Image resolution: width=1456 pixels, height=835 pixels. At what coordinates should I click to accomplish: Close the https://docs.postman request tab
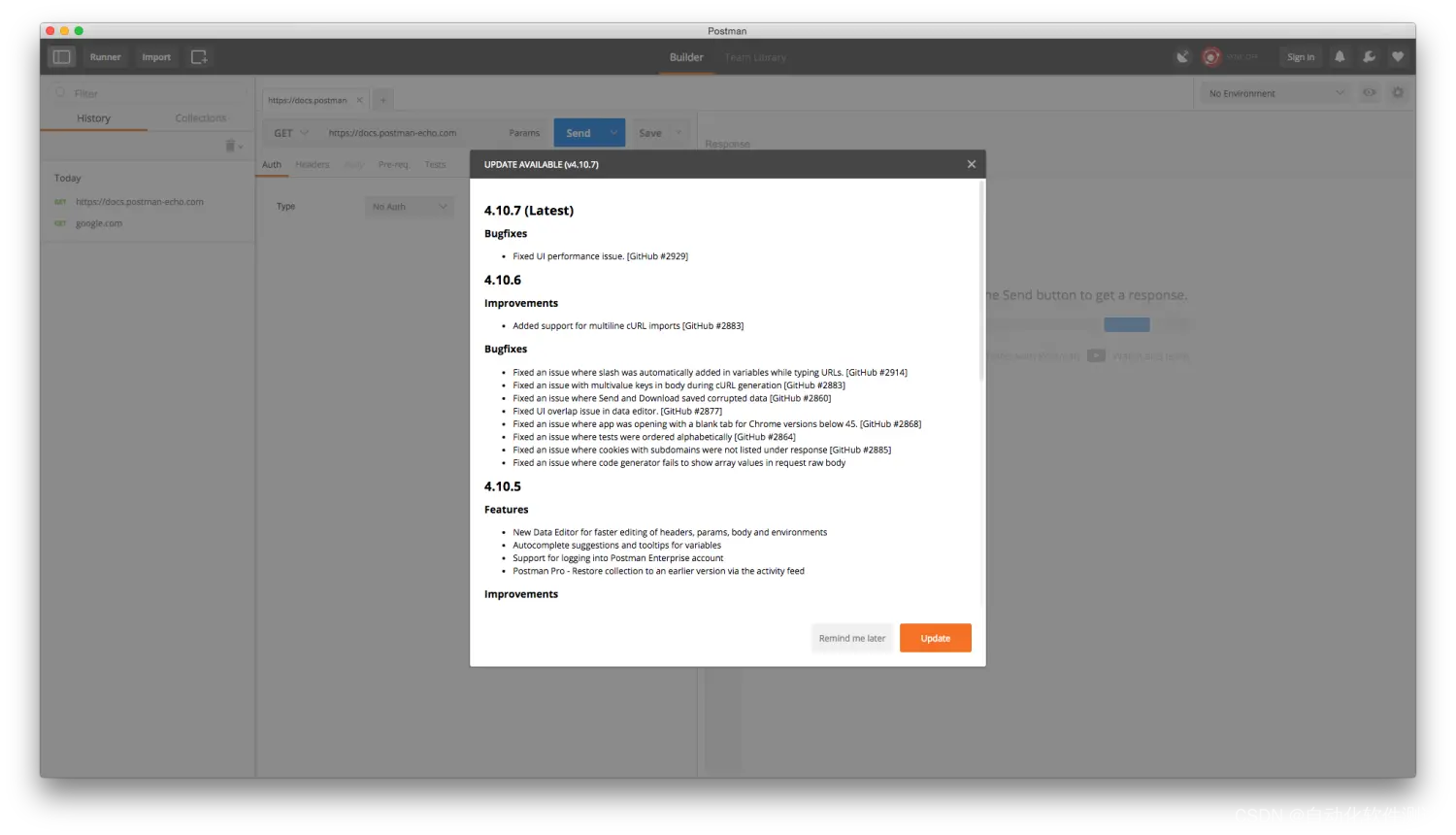359,100
